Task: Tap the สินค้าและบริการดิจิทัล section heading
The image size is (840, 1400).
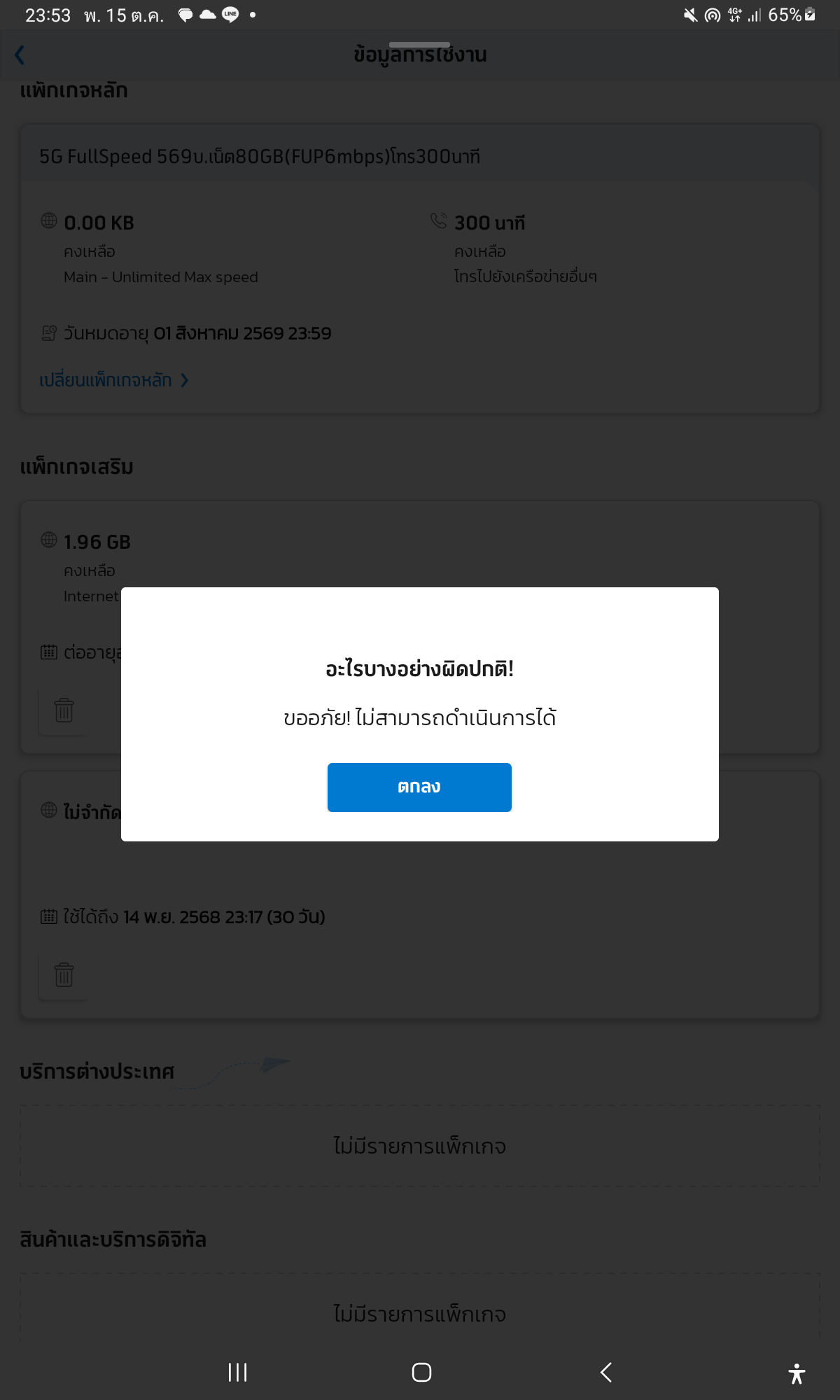Action: [113, 1240]
